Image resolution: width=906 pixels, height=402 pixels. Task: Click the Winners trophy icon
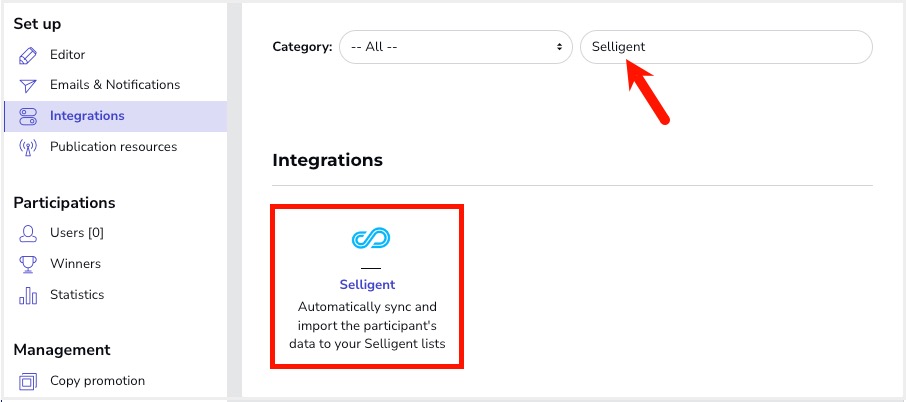[27, 264]
